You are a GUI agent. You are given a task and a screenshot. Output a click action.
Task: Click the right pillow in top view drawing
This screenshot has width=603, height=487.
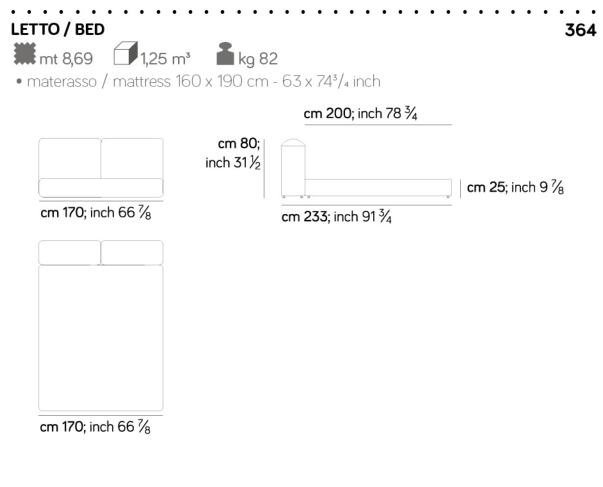(x=132, y=252)
